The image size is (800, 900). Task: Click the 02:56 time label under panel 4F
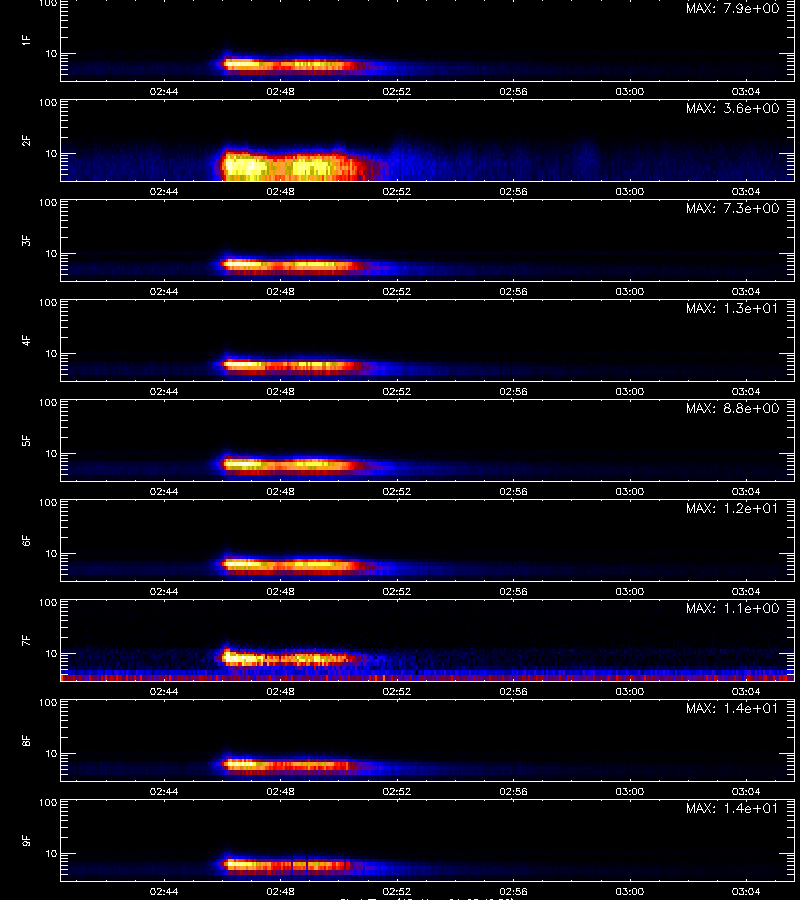pyautogui.click(x=513, y=391)
